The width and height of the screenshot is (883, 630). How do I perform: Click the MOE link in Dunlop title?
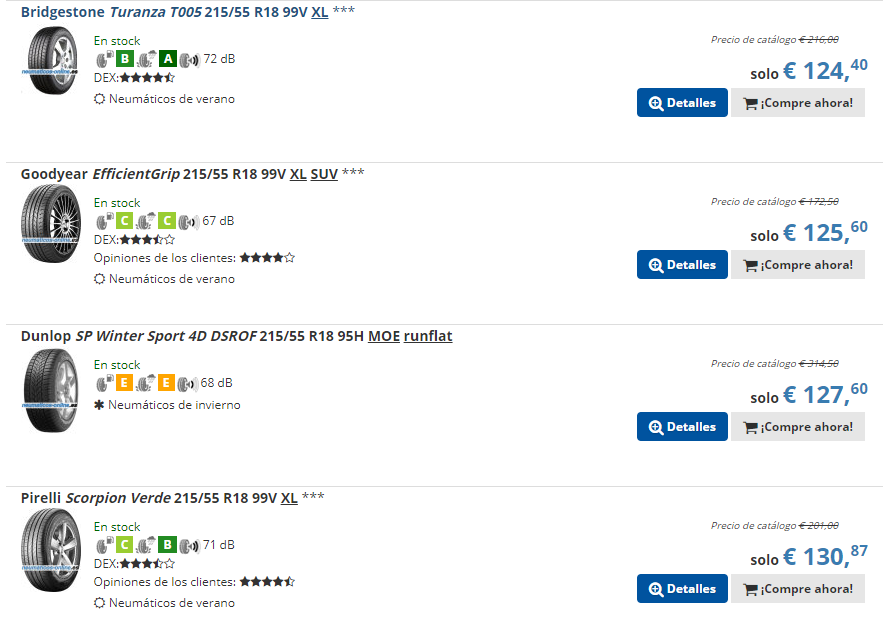tap(383, 336)
